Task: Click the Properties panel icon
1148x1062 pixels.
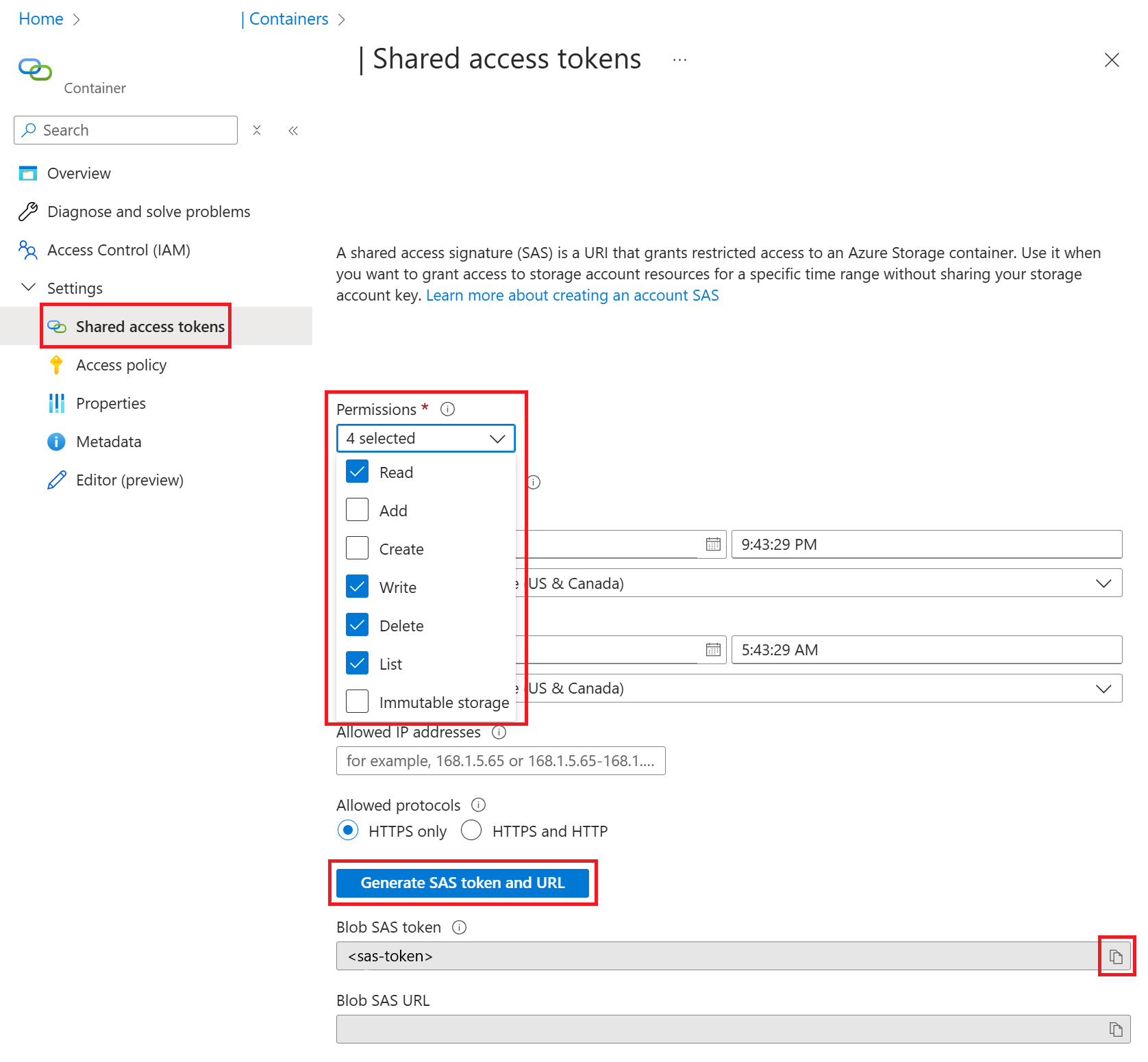Action: pyautogui.click(x=56, y=403)
